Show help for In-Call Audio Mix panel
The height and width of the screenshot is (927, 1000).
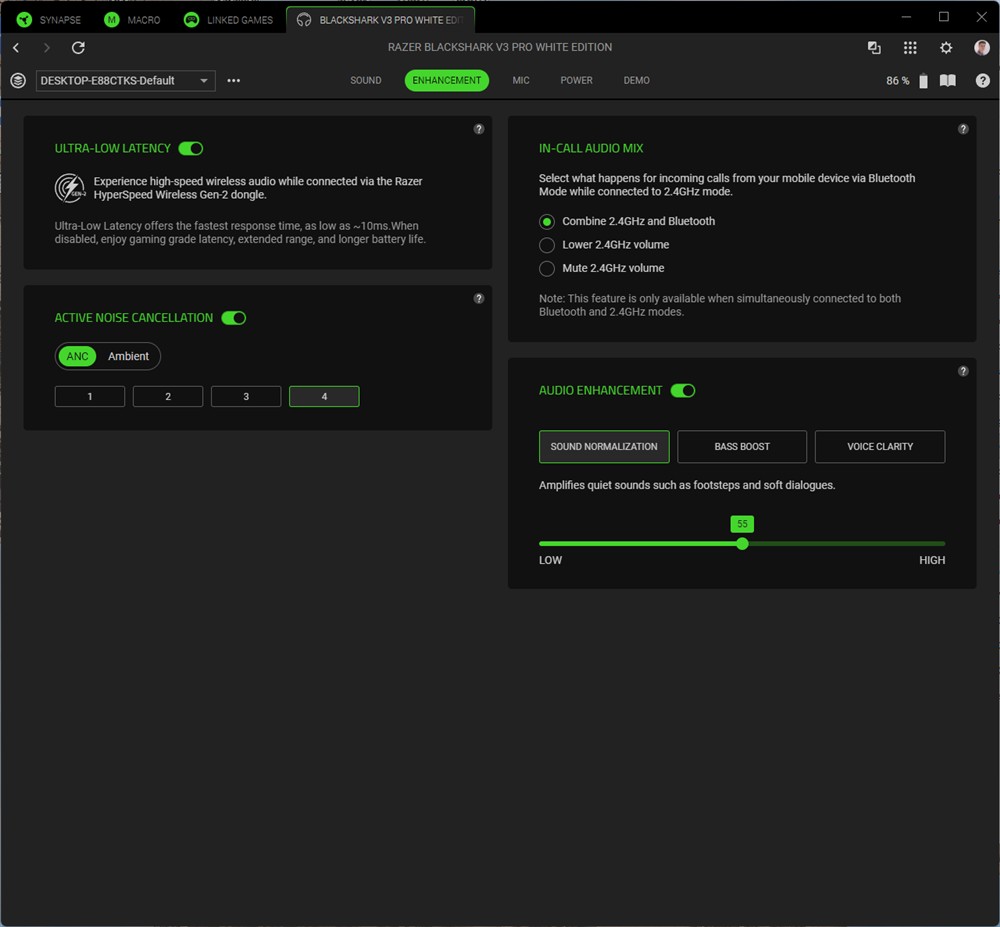[963, 129]
